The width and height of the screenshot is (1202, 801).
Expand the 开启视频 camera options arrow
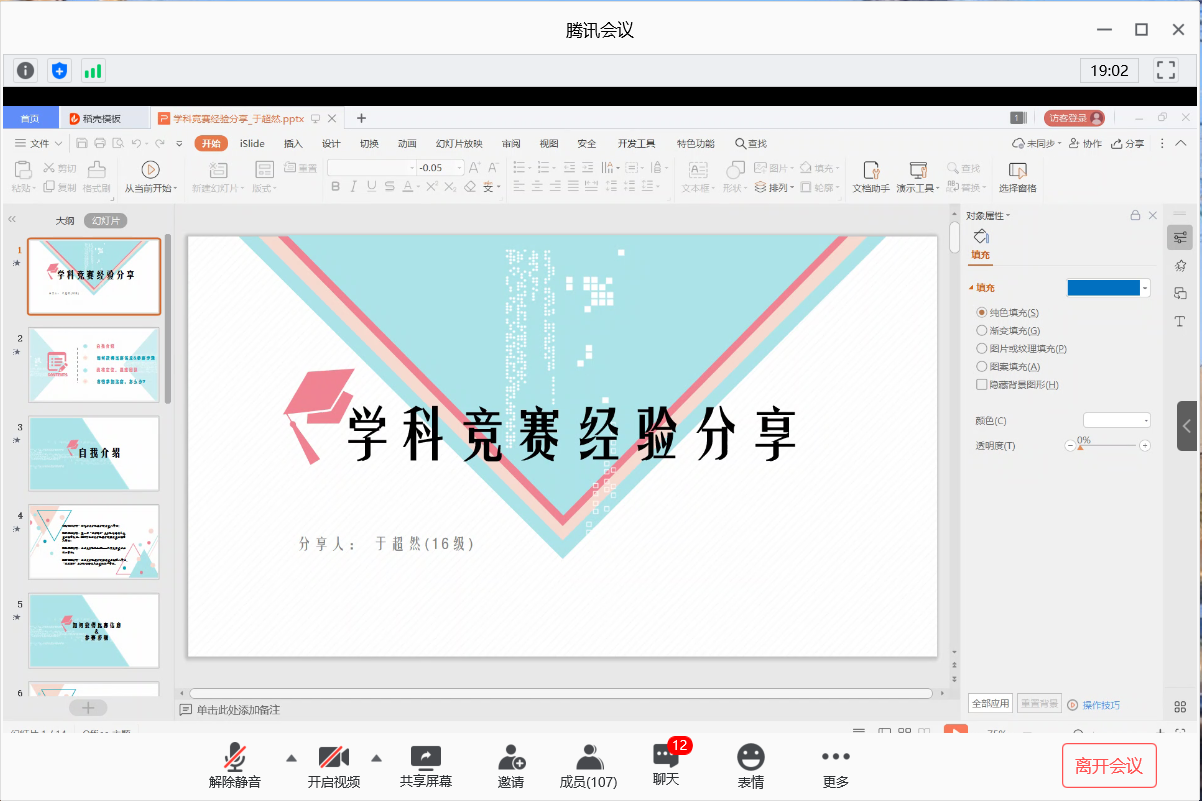(x=375, y=758)
